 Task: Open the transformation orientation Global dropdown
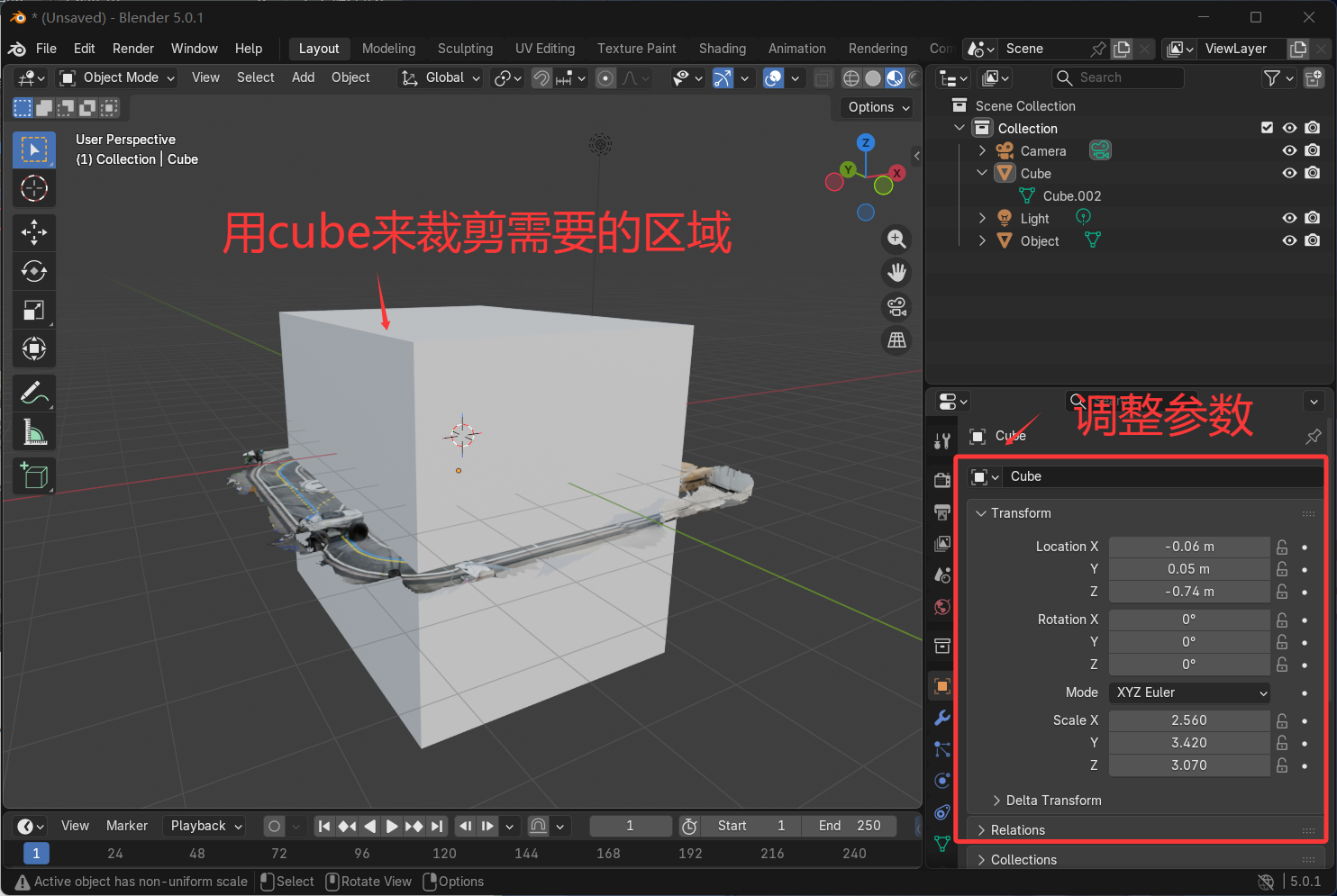441,77
